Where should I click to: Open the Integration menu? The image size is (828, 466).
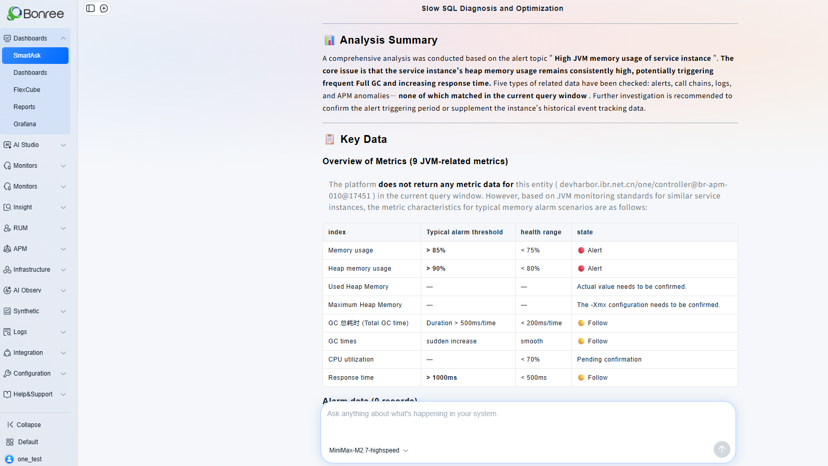pyautogui.click(x=35, y=352)
